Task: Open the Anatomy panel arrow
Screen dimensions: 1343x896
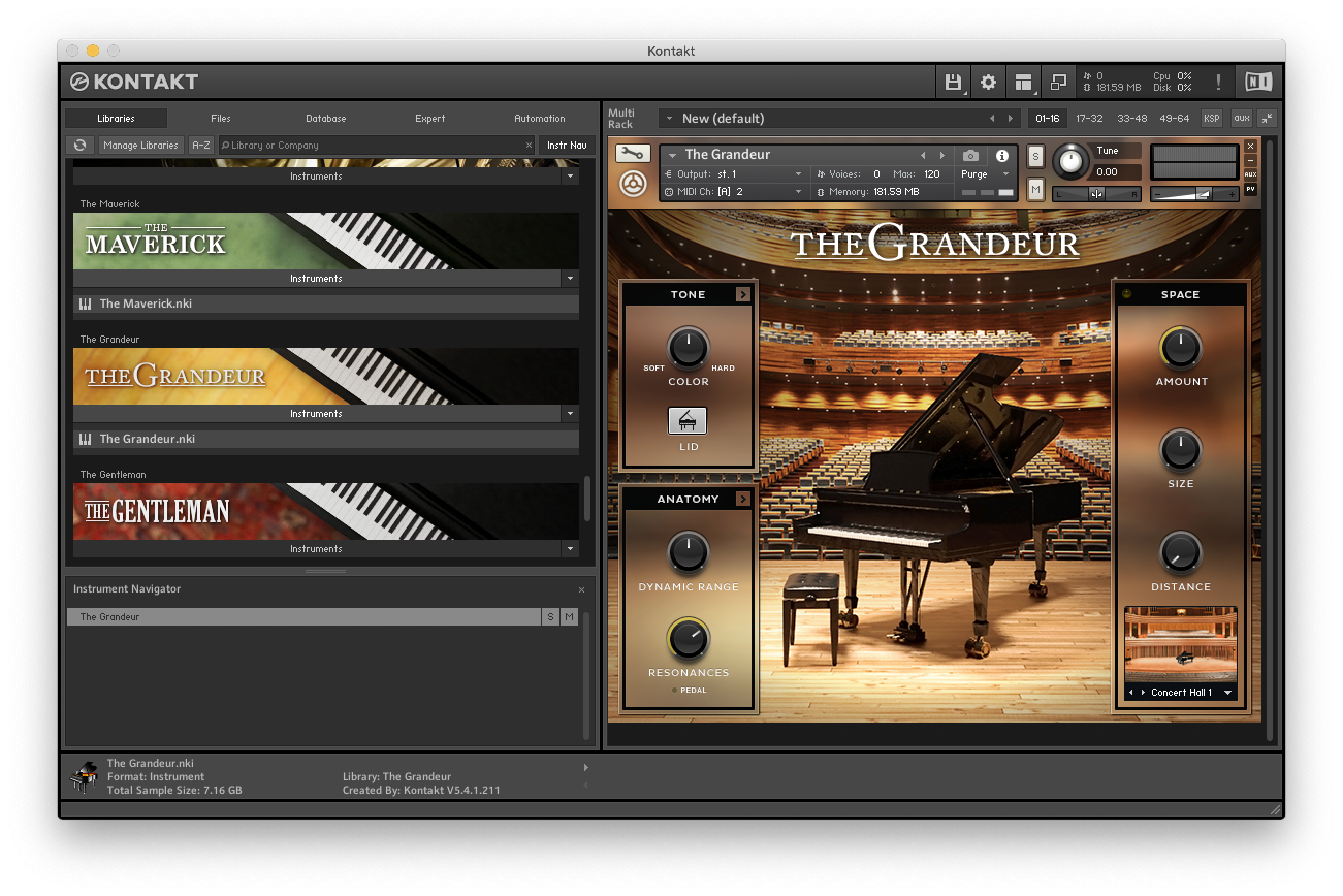Action: point(743,499)
